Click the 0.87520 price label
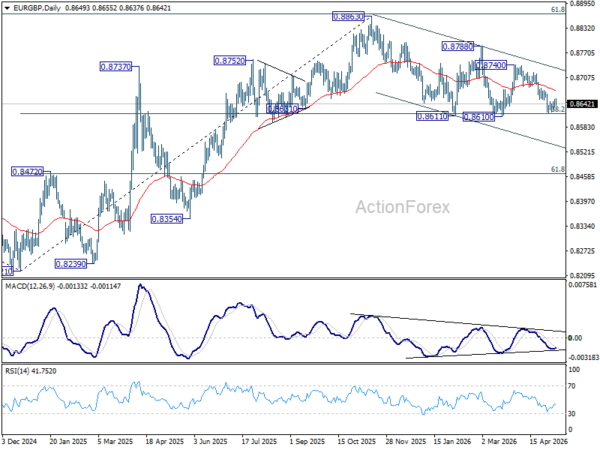600x450 pixels. click(x=230, y=60)
